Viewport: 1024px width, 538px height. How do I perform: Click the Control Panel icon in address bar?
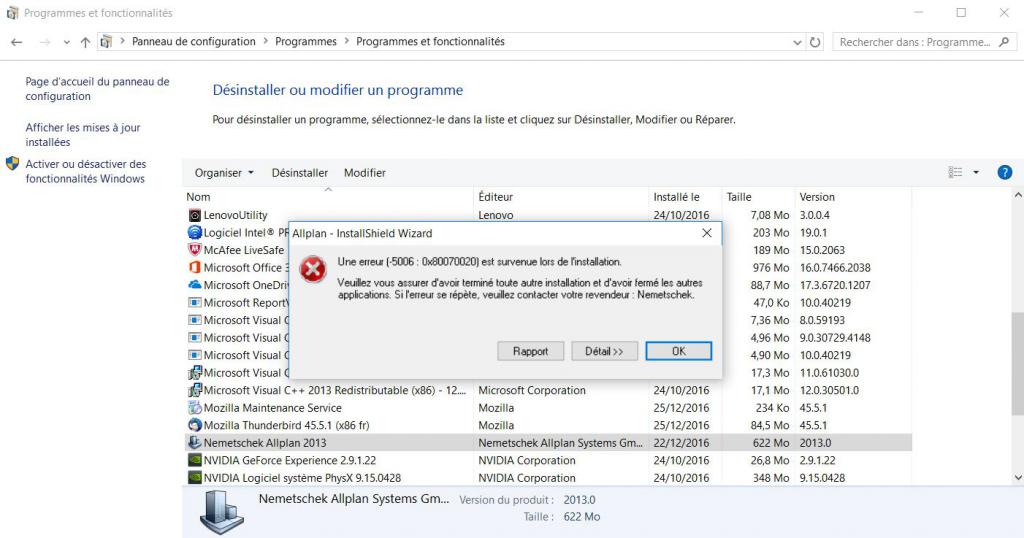point(106,42)
